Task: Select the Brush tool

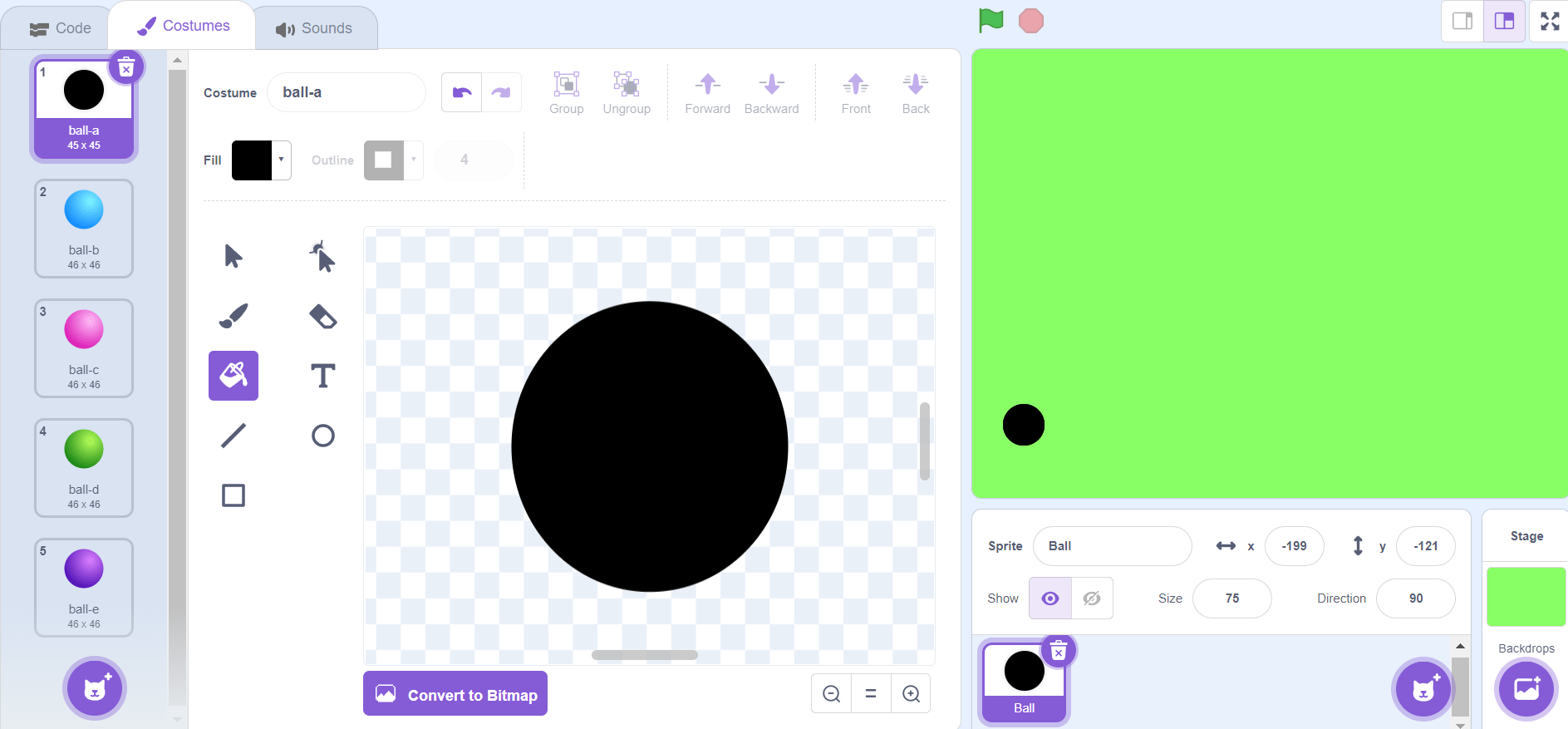Action: [x=233, y=316]
